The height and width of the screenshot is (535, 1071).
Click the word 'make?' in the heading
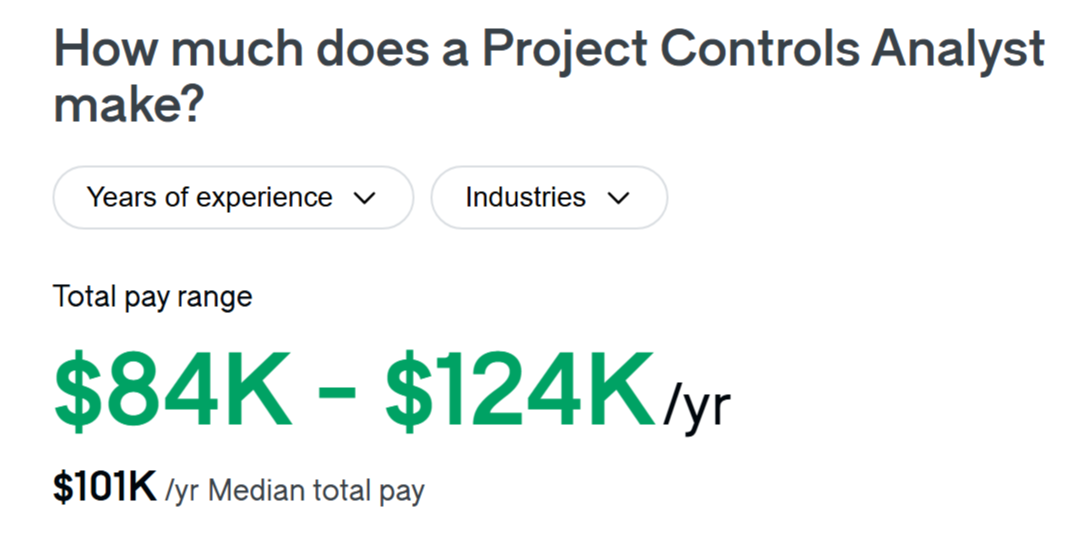point(128,106)
